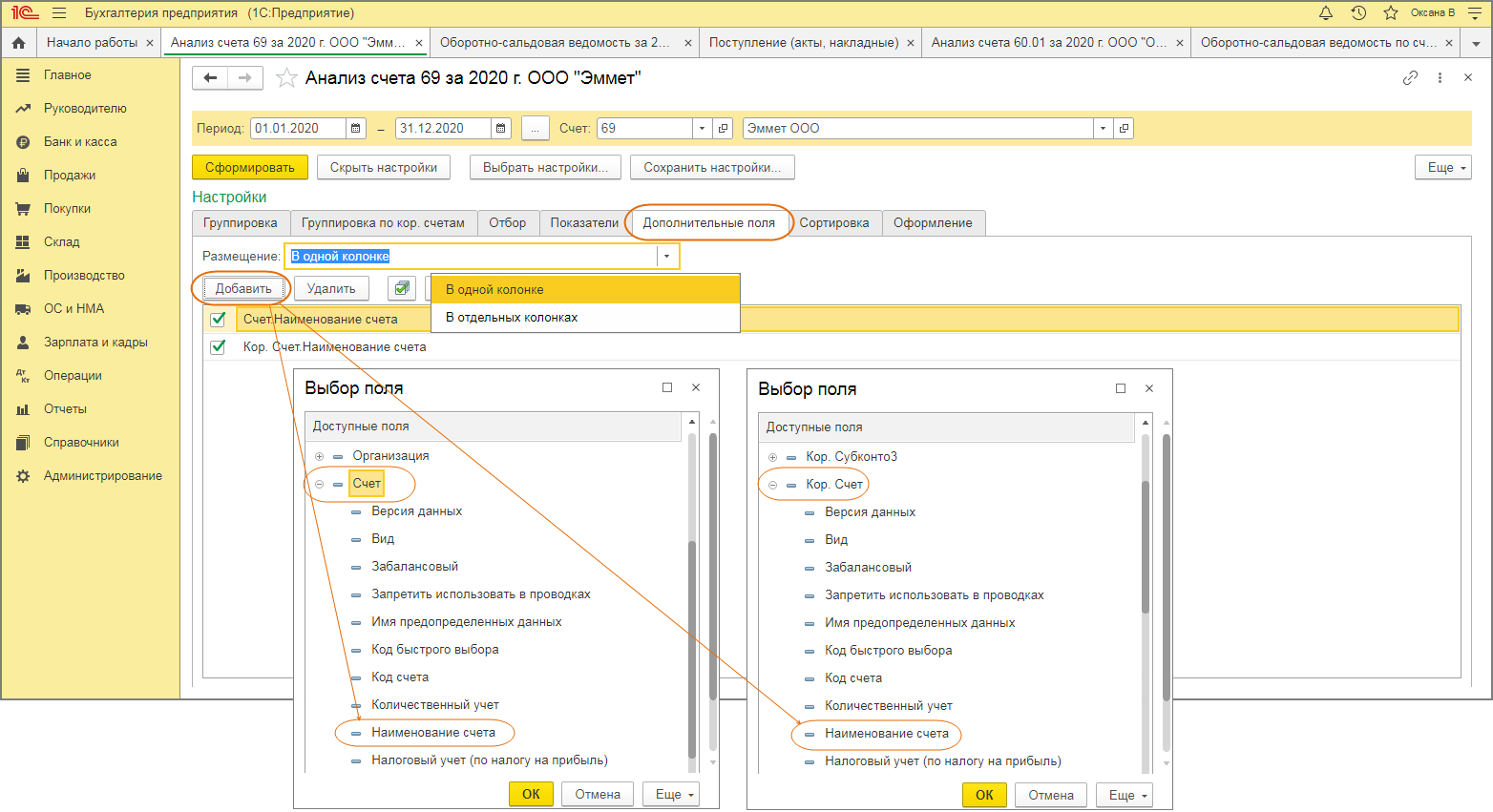1493x812 pixels.
Task: Open calendar for start date 01.01.2020
Action: pos(356,129)
